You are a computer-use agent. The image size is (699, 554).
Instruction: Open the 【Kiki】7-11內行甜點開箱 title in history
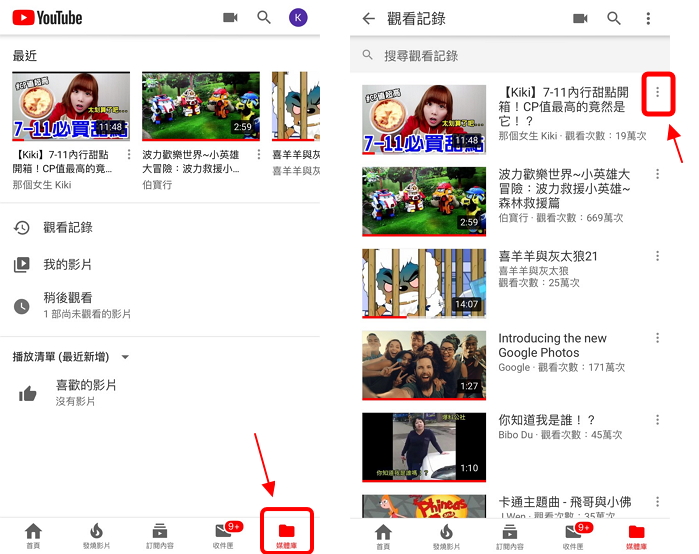pos(564,107)
